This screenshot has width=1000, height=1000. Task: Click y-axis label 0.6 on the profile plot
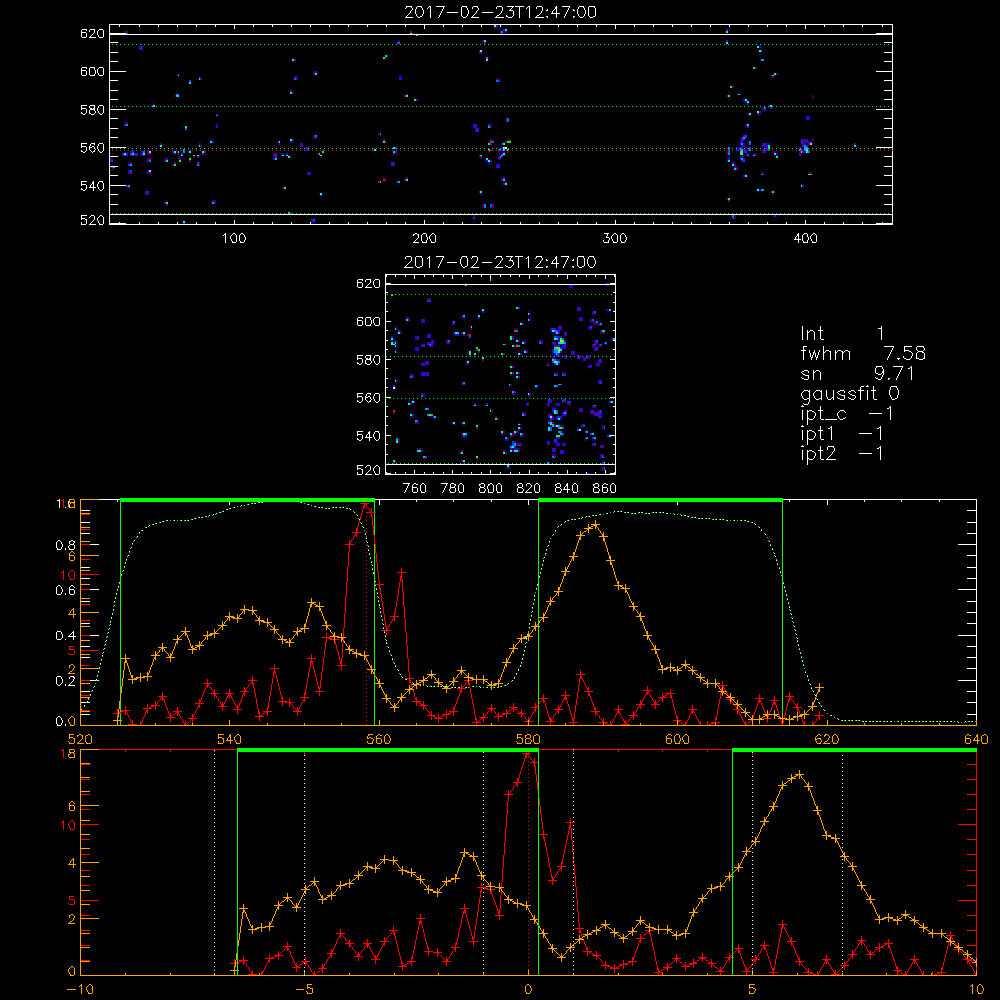click(x=65, y=591)
